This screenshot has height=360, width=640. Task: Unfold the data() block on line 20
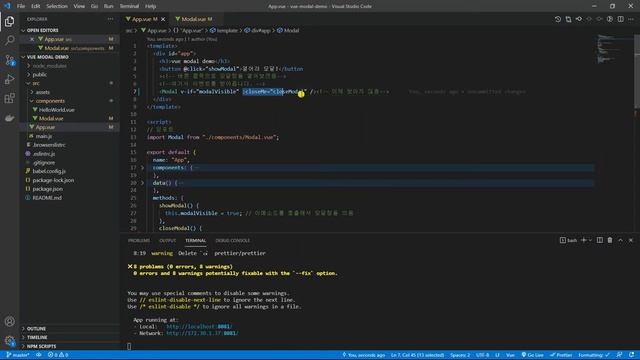coord(142,183)
